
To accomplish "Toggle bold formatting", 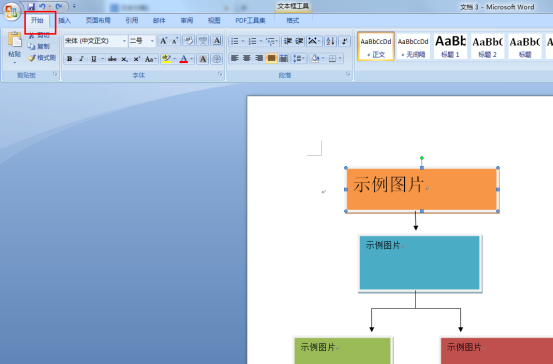I will click(x=69, y=59).
